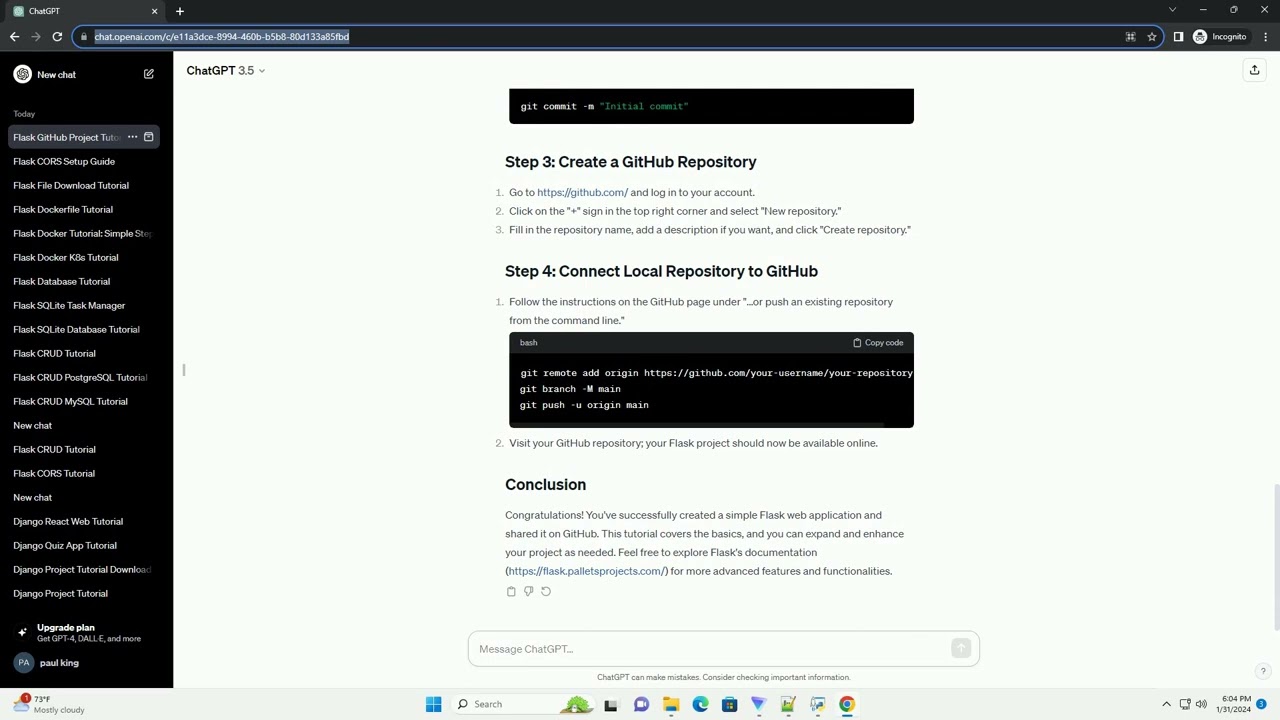Show hidden system tray icons
The image size is (1280, 720).
(x=1166, y=704)
